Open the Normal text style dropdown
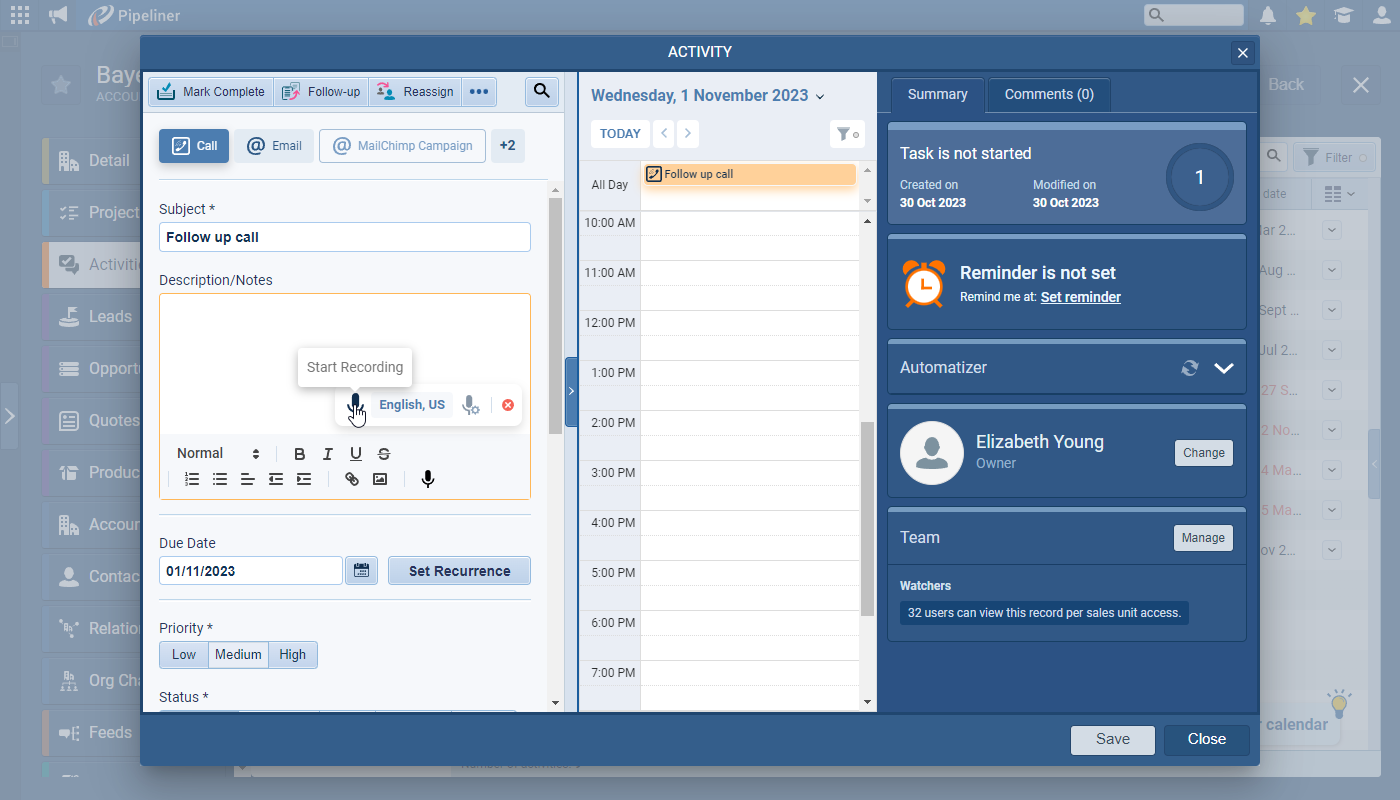This screenshot has height=800, width=1400. (218, 454)
